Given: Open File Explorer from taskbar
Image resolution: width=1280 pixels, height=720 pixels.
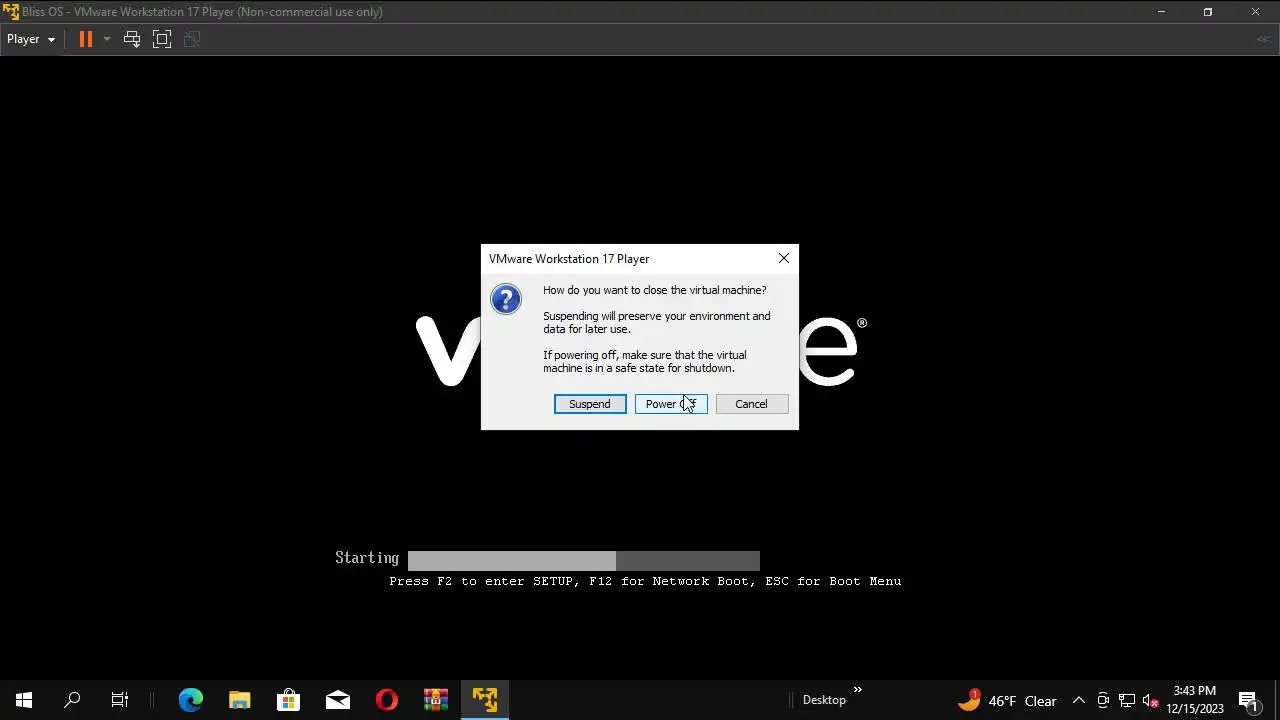Looking at the screenshot, I should click(x=240, y=700).
